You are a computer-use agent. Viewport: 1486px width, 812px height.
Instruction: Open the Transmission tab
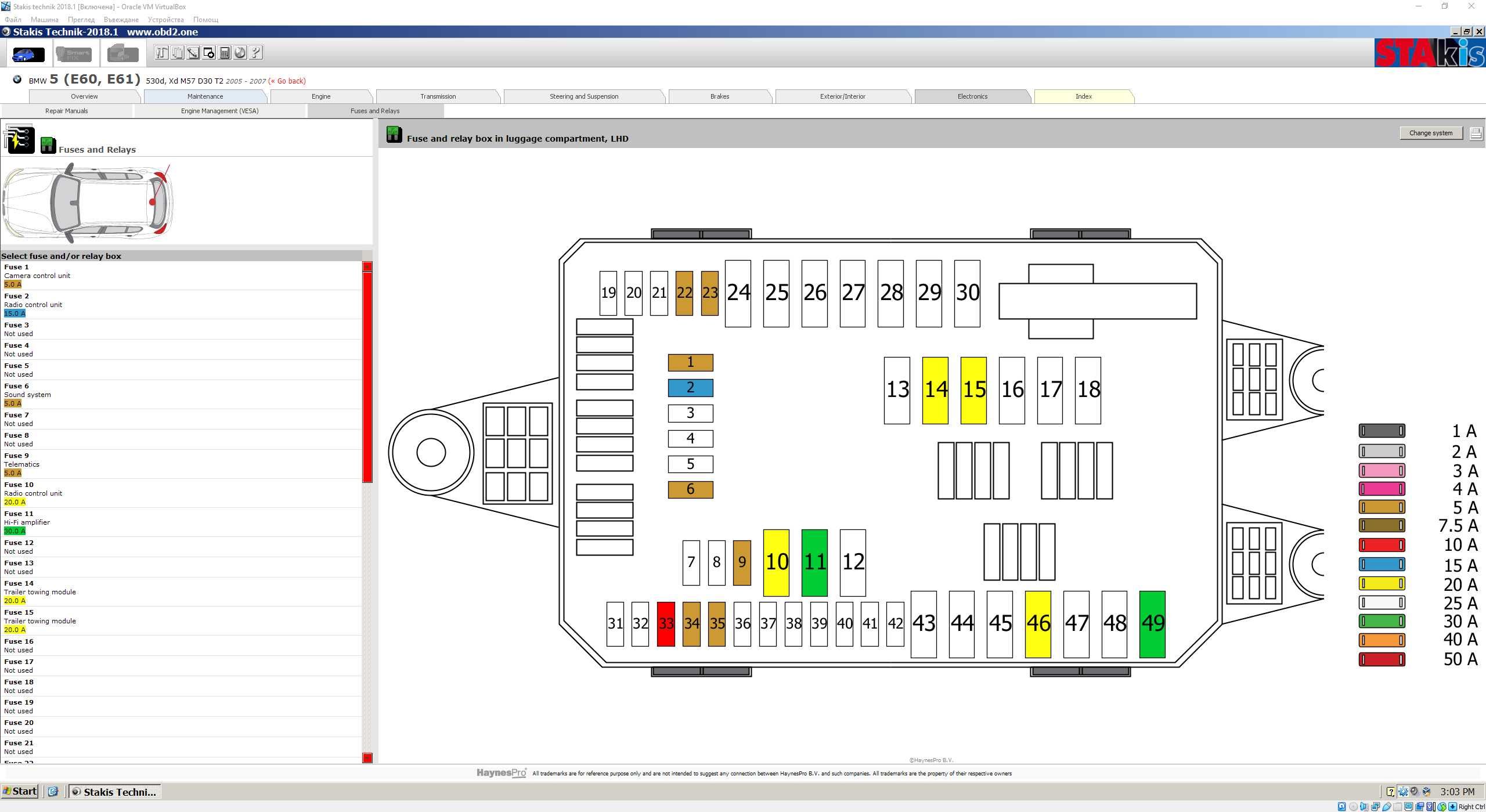(x=438, y=96)
